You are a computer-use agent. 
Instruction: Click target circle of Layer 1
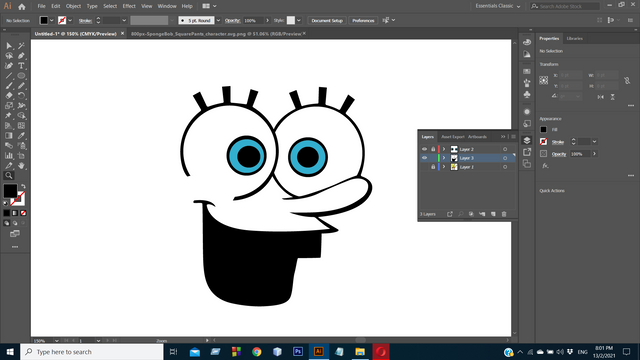(x=505, y=167)
